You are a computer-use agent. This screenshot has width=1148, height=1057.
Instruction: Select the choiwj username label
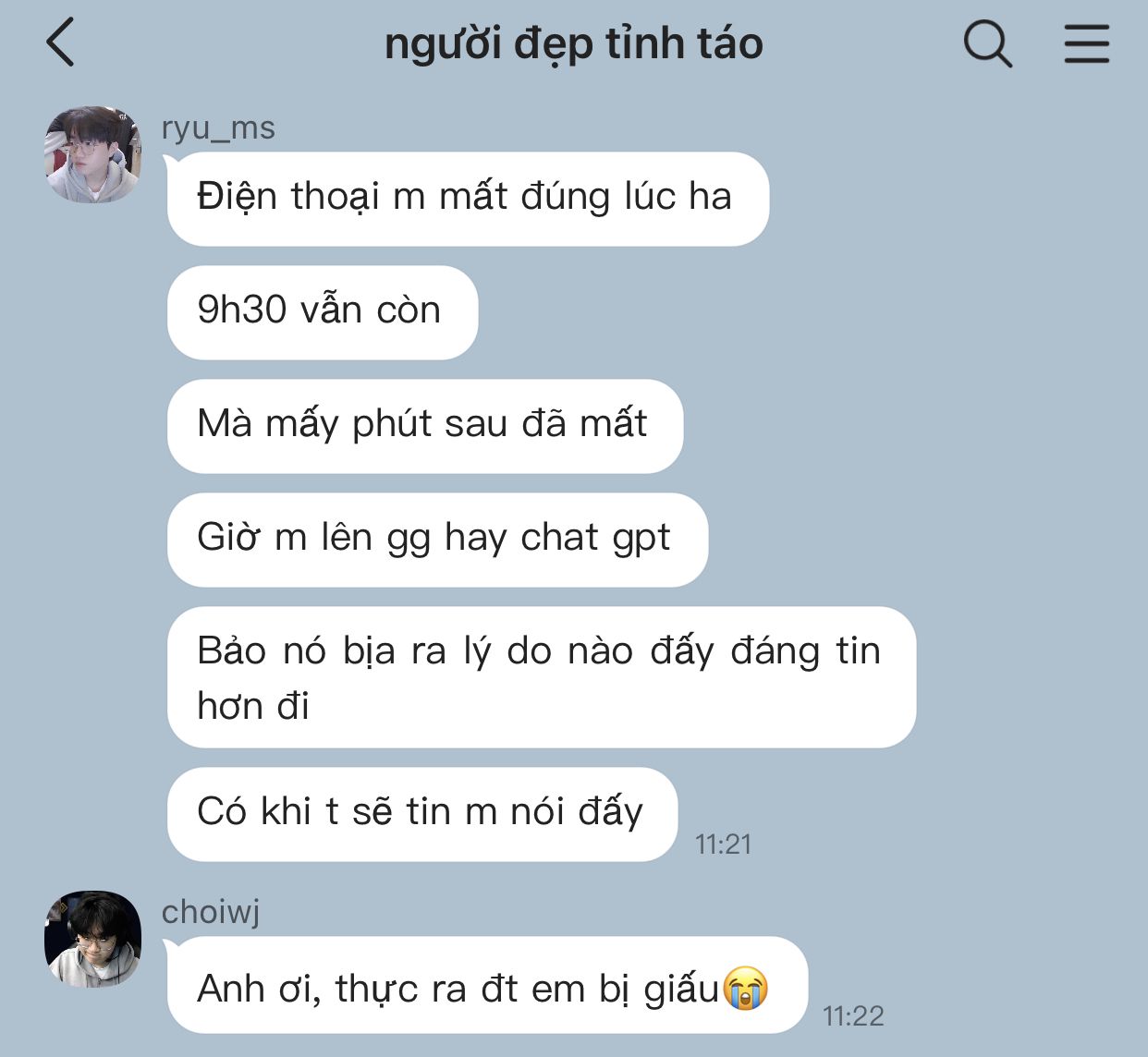click(x=211, y=912)
